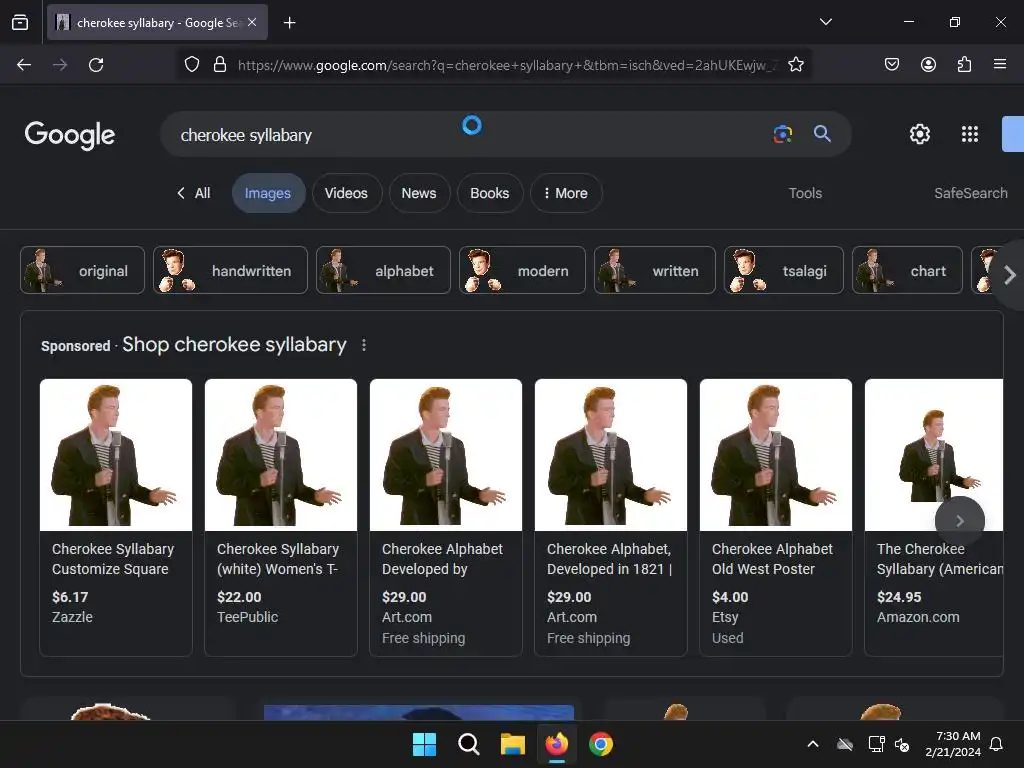This screenshot has height=768, width=1024.
Task: Open TeePublic Women's T-shirt product image
Action: click(x=281, y=455)
